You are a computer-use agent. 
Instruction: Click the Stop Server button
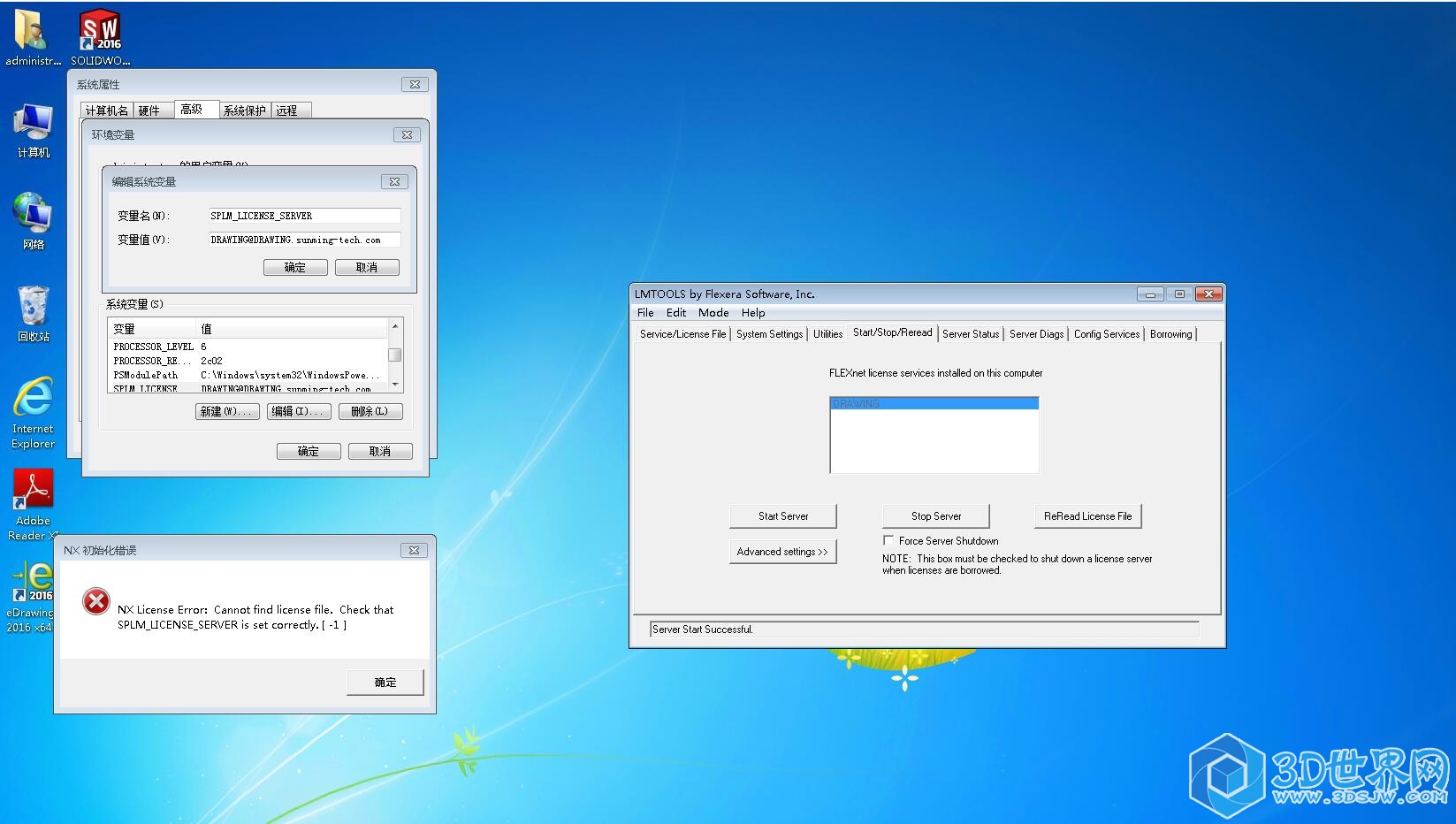click(935, 516)
